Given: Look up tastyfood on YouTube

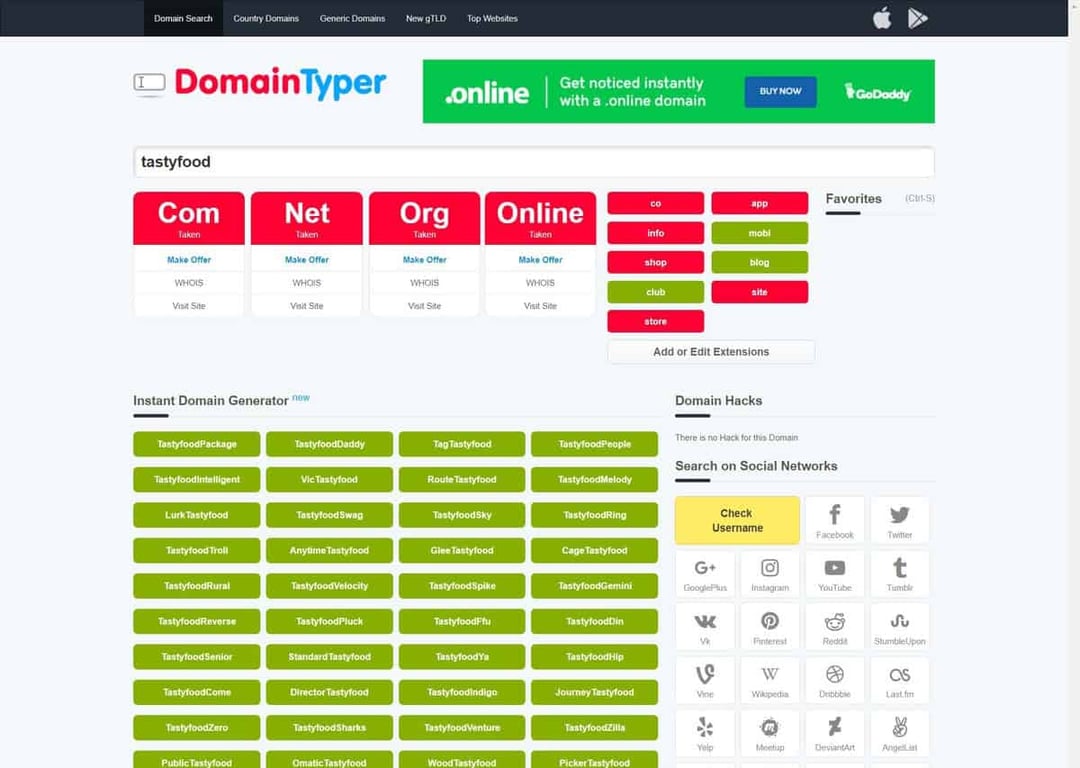Looking at the screenshot, I should (834, 572).
